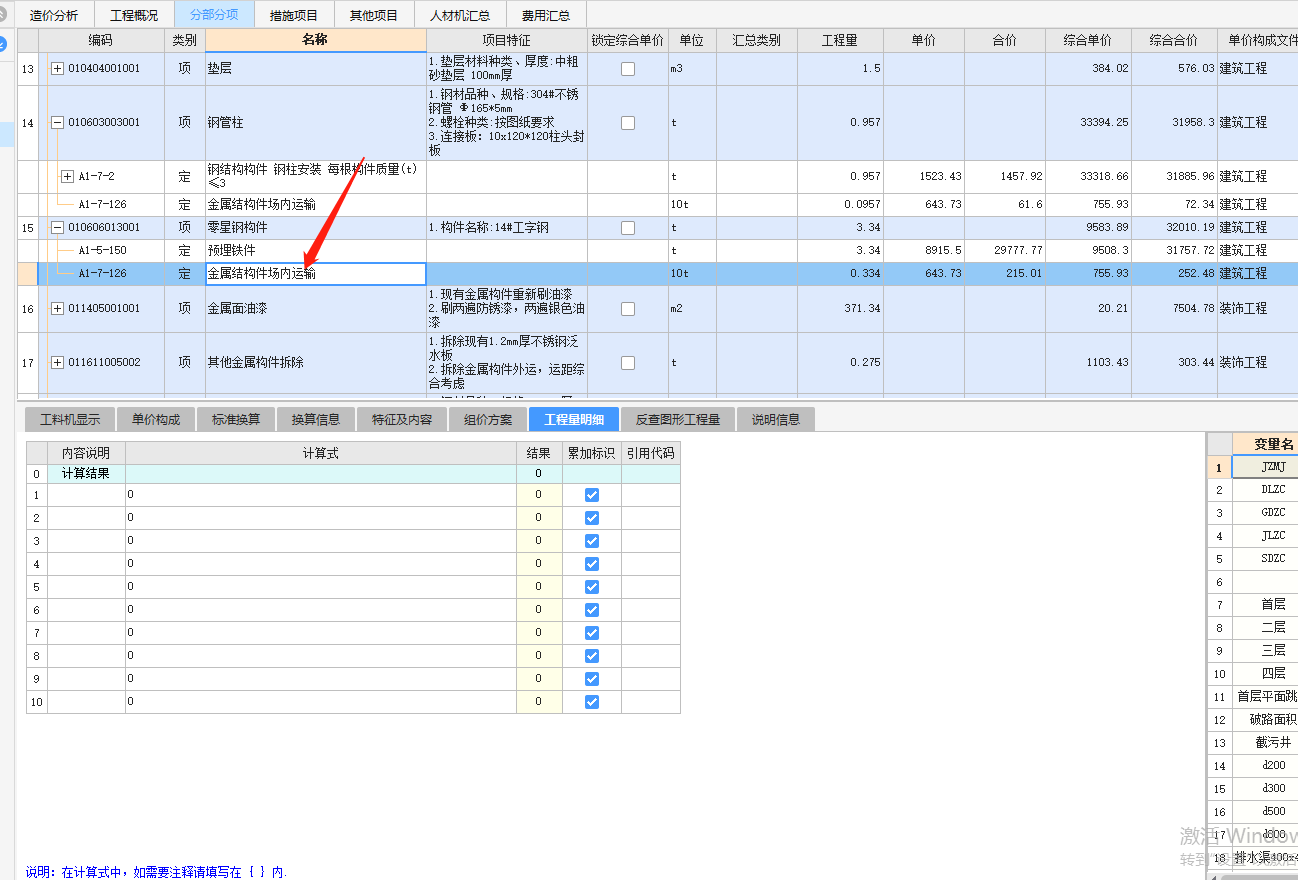The width and height of the screenshot is (1298, 880).
Task: Select the 计算结果 row
Action: [x=353, y=474]
